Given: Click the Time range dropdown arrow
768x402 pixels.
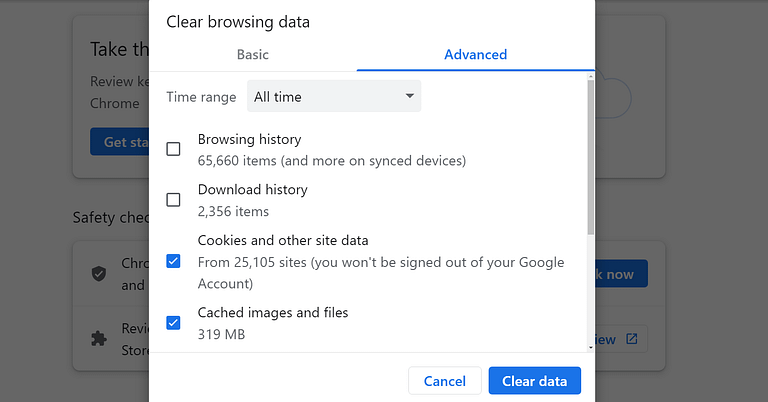Looking at the screenshot, I should click(410, 97).
